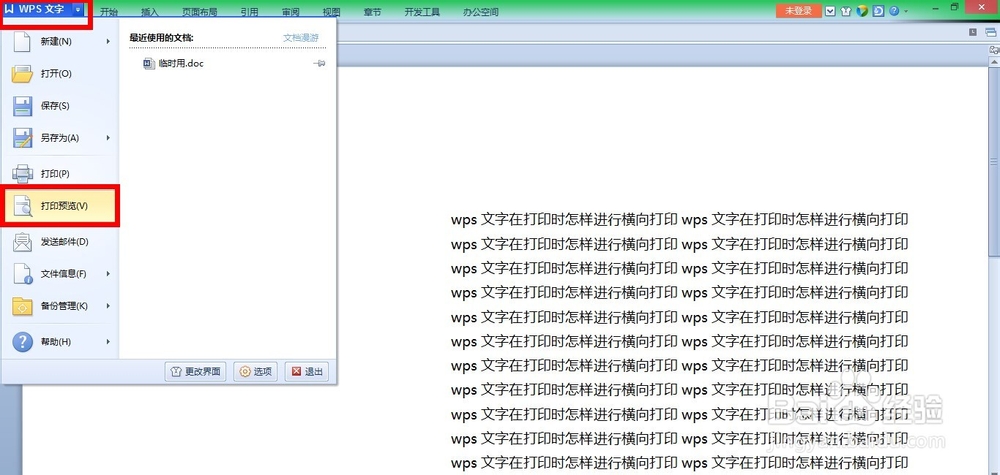Open the 开发工具 ribbon tab
The image size is (1000, 475).
coord(422,12)
